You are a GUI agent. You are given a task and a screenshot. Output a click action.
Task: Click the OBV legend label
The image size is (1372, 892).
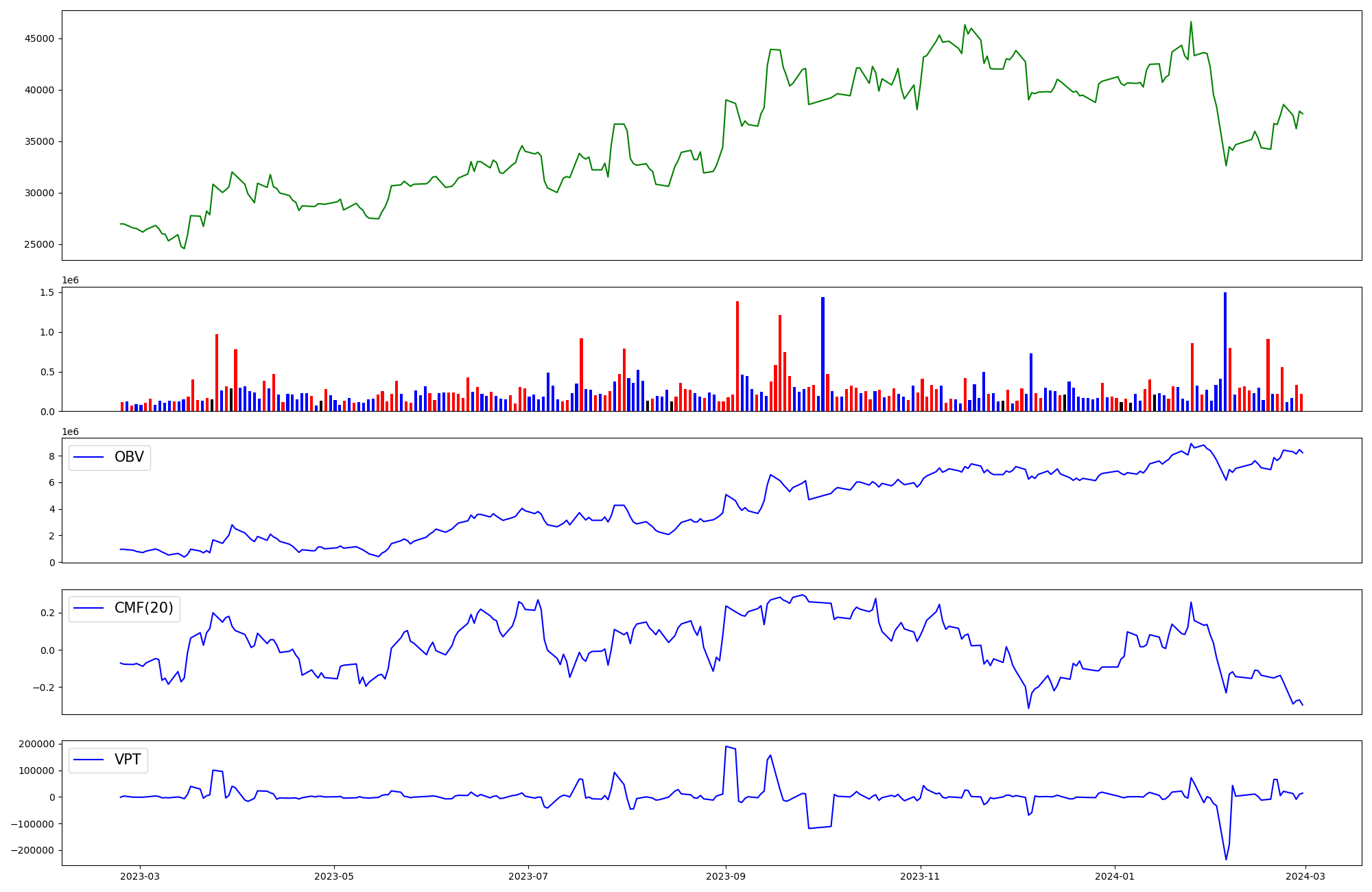pos(129,457)
